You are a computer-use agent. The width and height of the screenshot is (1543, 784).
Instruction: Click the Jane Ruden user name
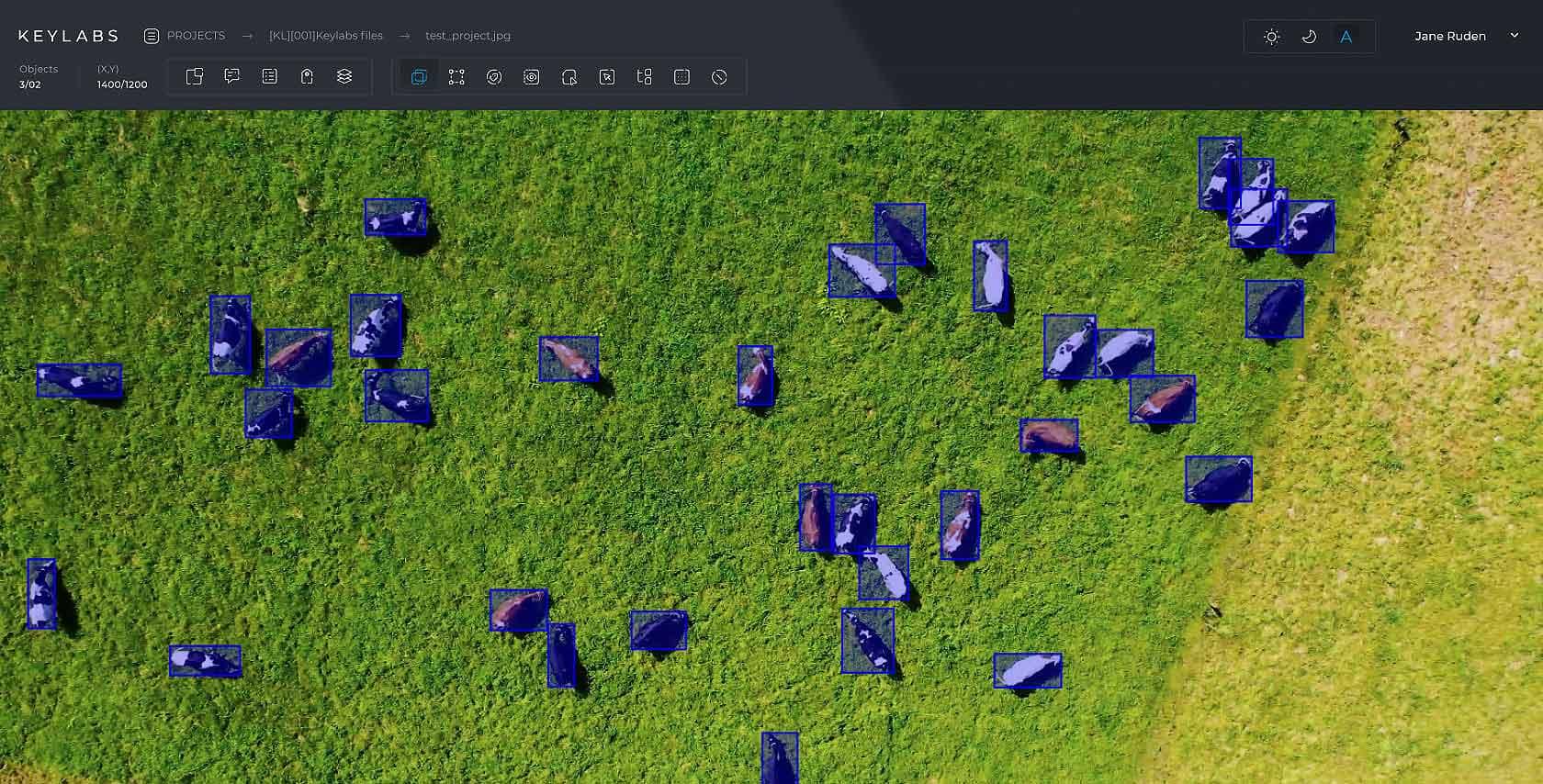[1450, 36]
